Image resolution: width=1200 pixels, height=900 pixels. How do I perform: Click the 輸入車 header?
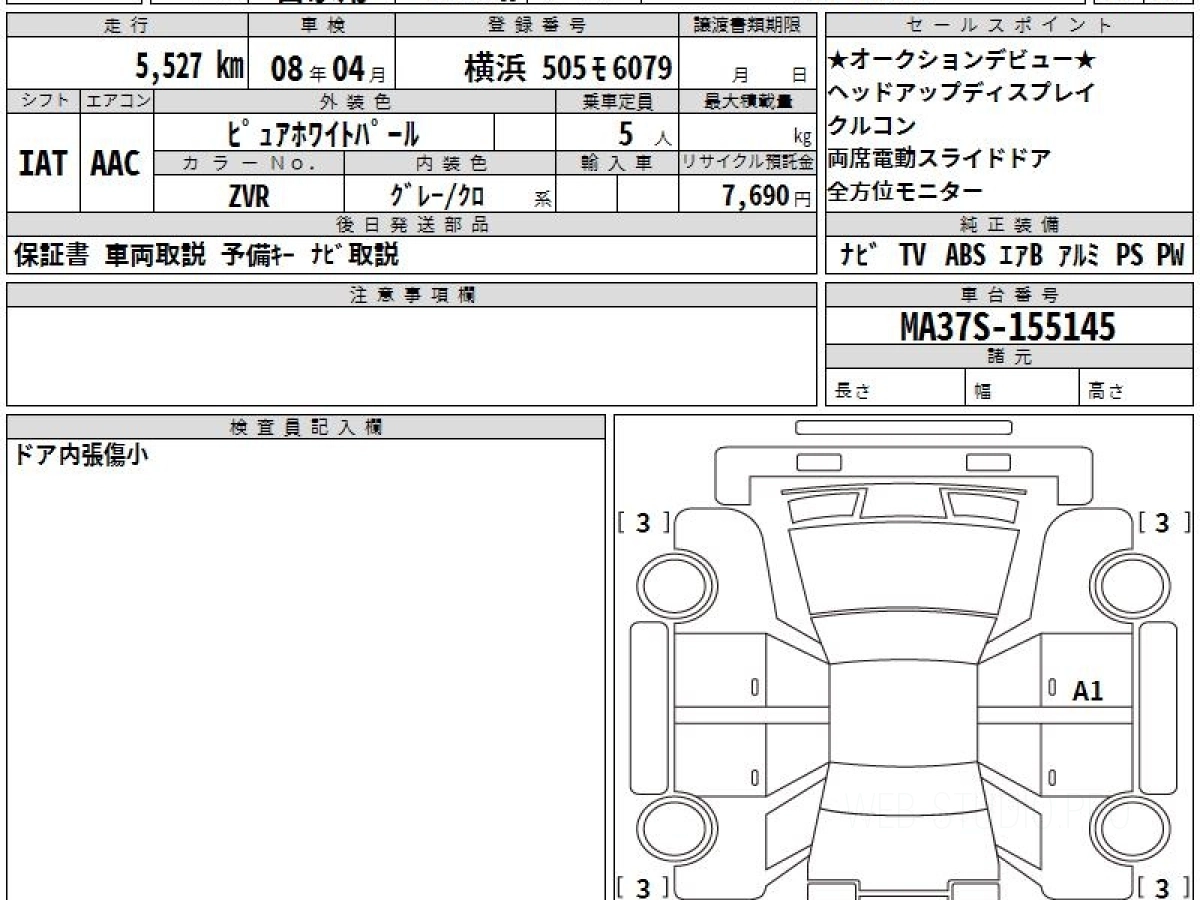pos(617,163)
